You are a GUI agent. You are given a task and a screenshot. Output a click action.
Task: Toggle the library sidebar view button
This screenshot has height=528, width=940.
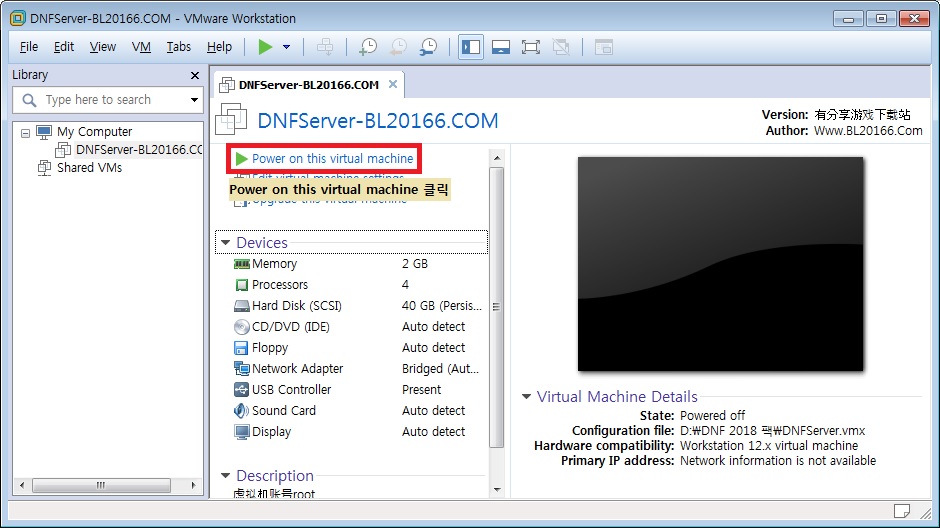pos(471,47)
